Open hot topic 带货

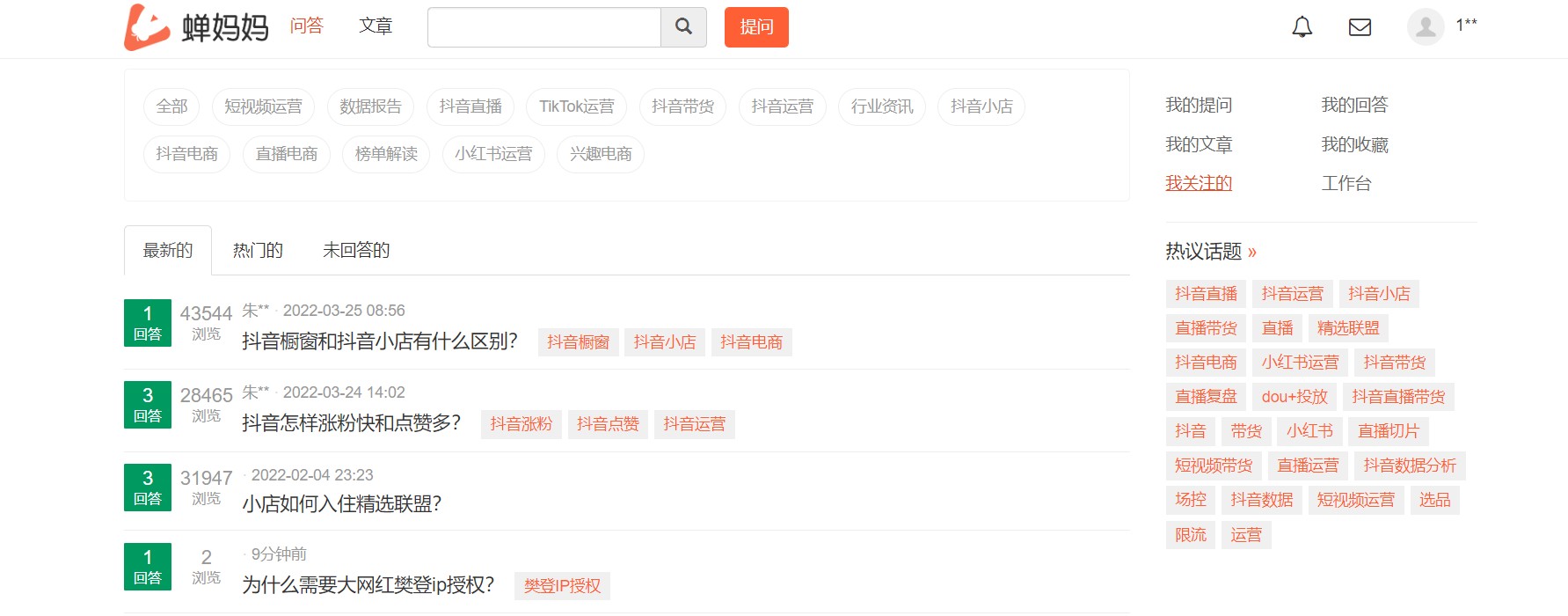(1246, 431)
